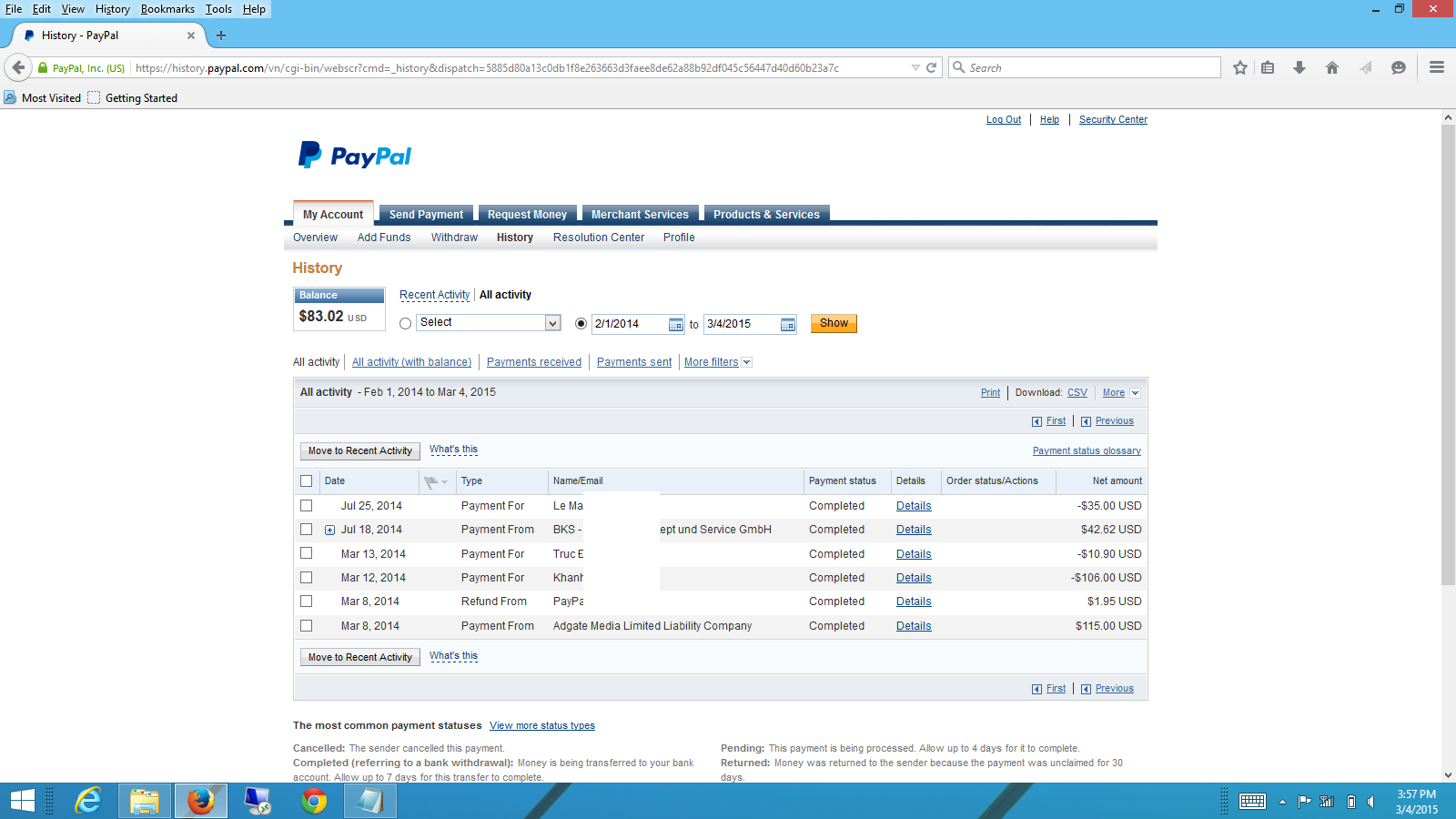1456x819 pixels.
Task: Tick the select-all checkbox in the table header
Action: 306,481
